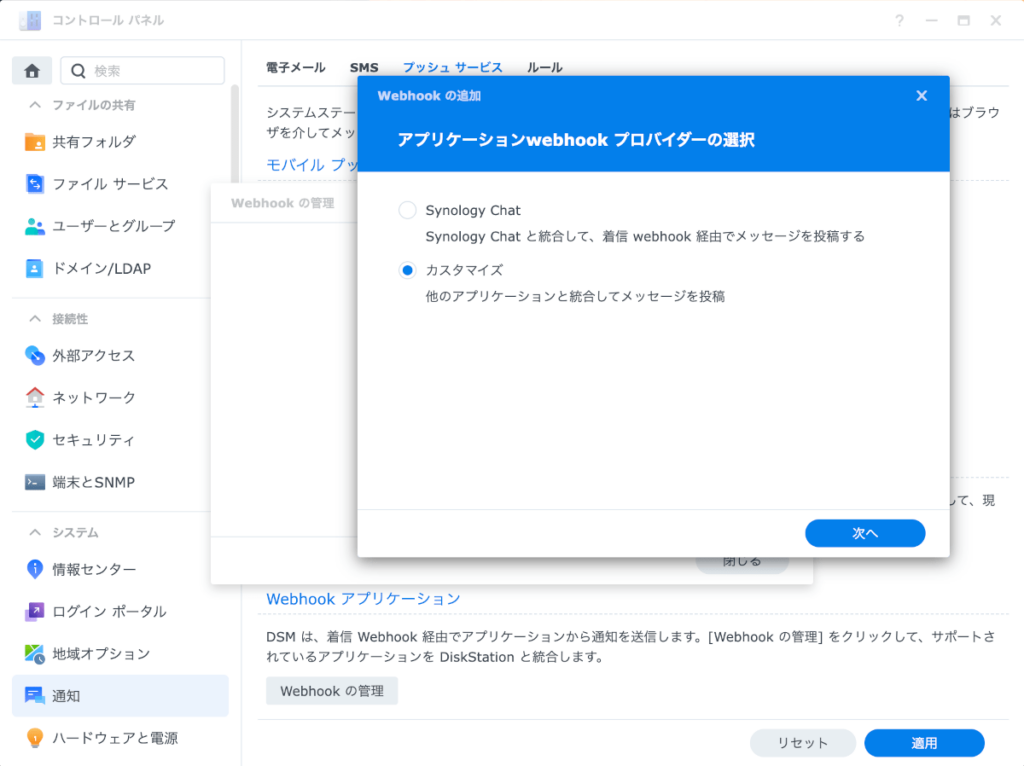Click the Control Panel app icon
This screenshot has height=766, width=1024.
pyautogui.click(x=29, y=20)
